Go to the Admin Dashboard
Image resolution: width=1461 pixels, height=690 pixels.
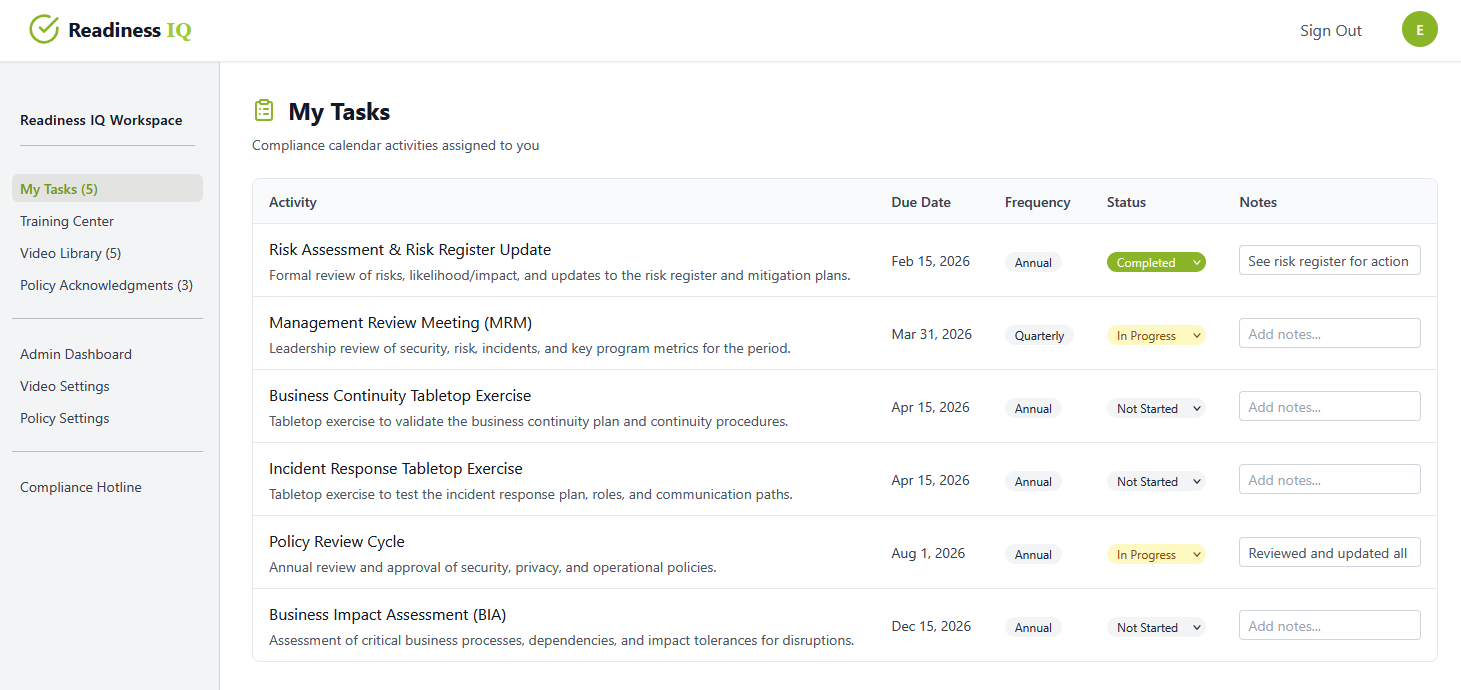(x=75, y=353)
